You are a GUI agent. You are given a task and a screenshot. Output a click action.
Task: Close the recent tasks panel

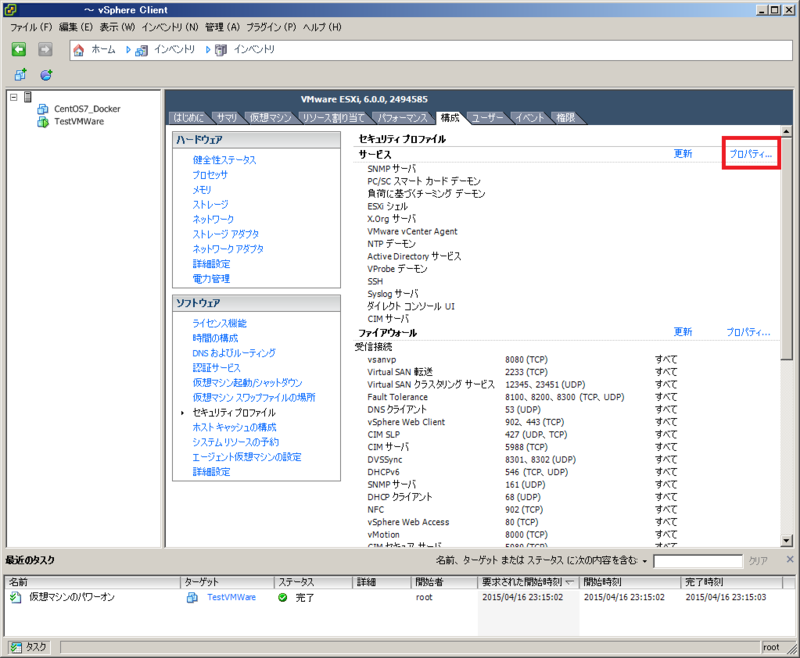point(790,560)
